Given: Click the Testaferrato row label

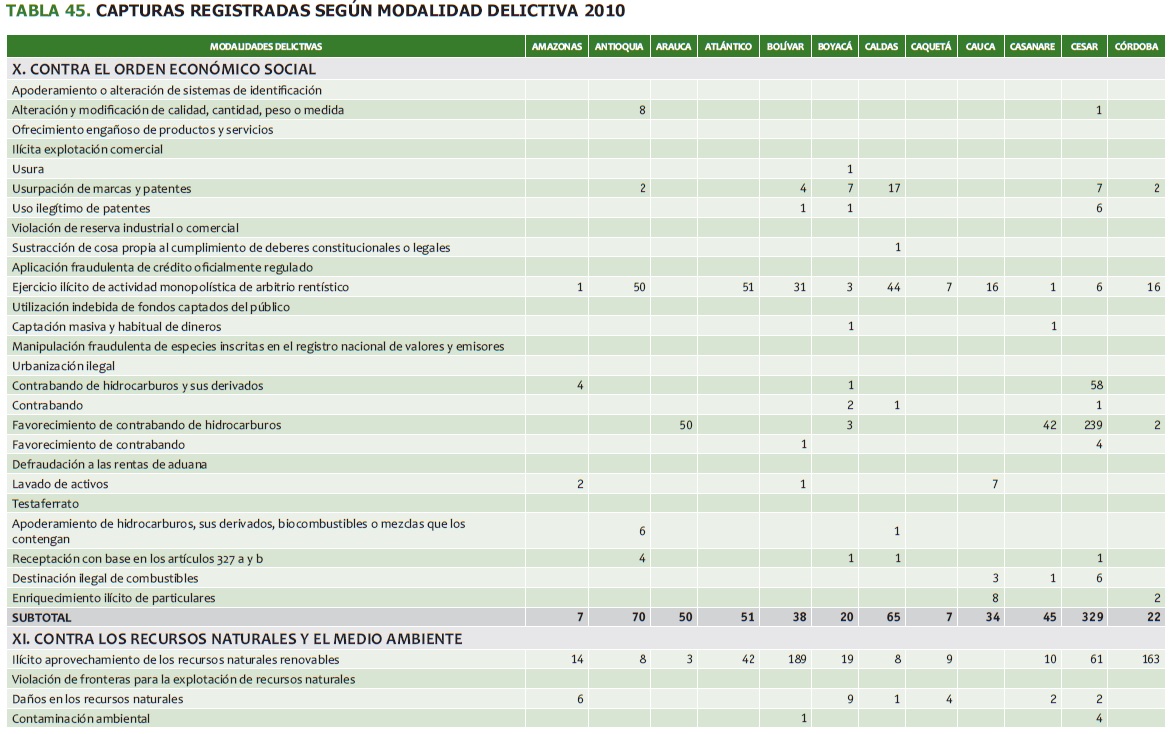Looking at the screenshot, I should (45, 504).
